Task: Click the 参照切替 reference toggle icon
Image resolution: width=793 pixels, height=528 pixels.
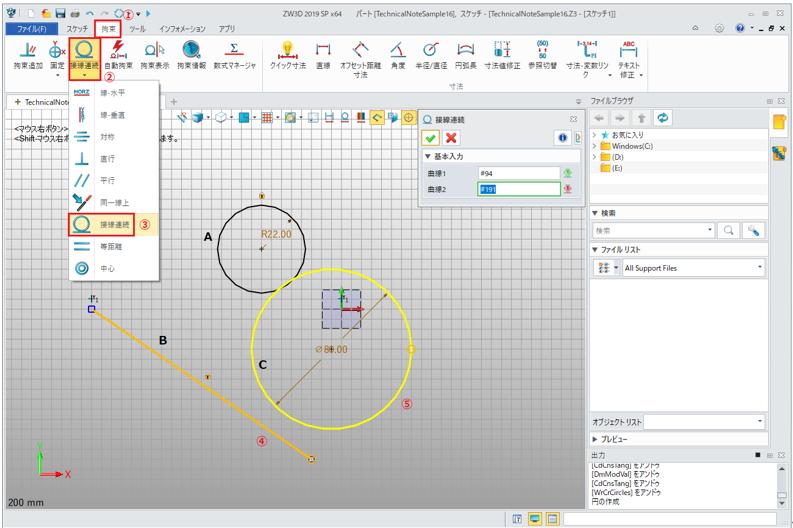Action: (543, 56)
